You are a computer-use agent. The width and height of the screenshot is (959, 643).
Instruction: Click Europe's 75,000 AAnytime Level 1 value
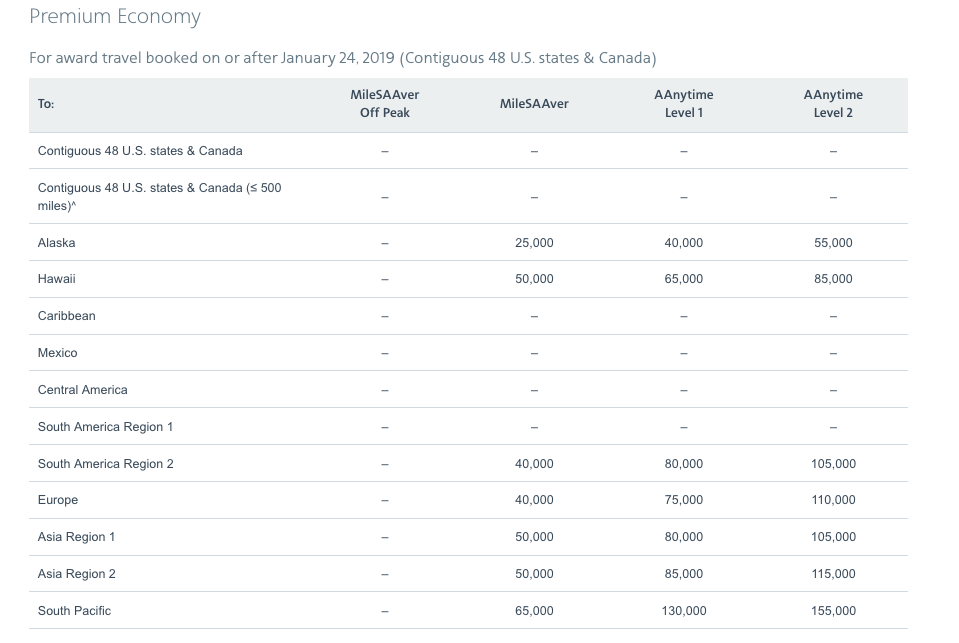point(683,500)
